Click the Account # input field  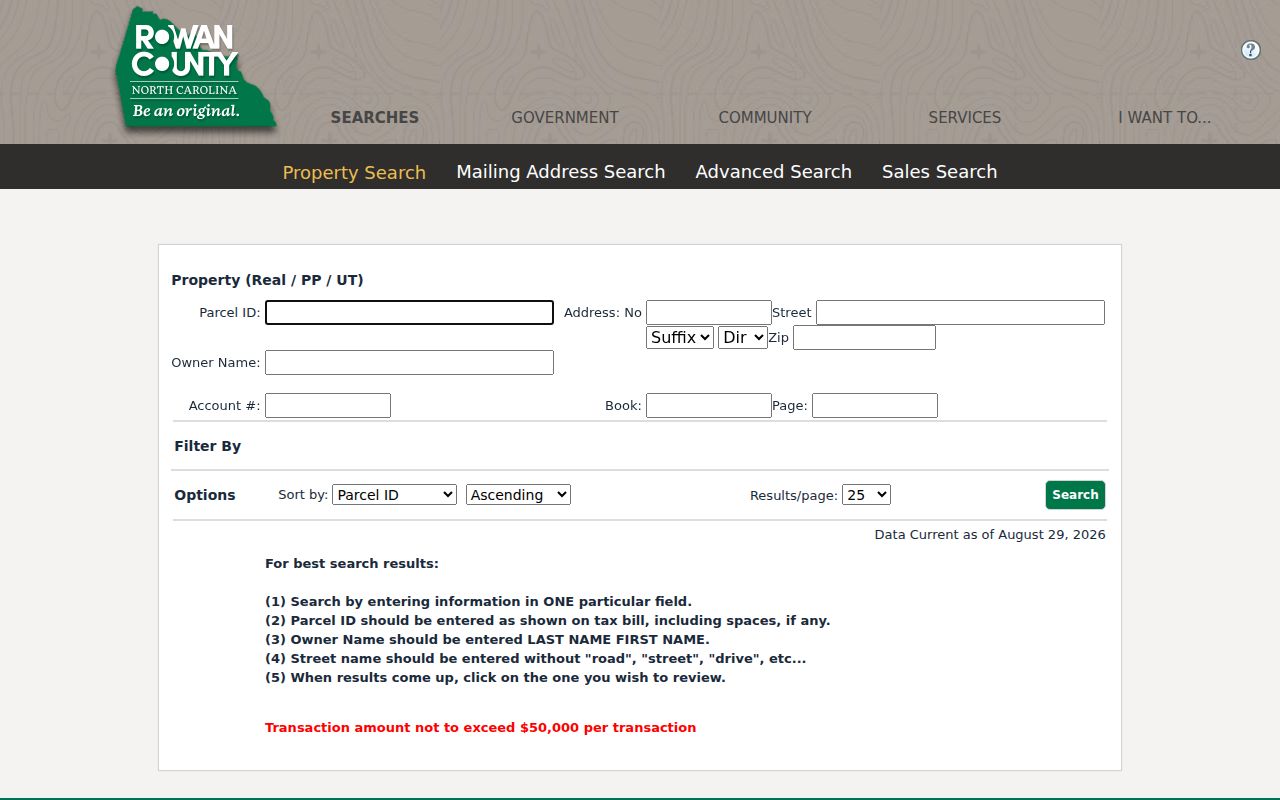(328, 405)
